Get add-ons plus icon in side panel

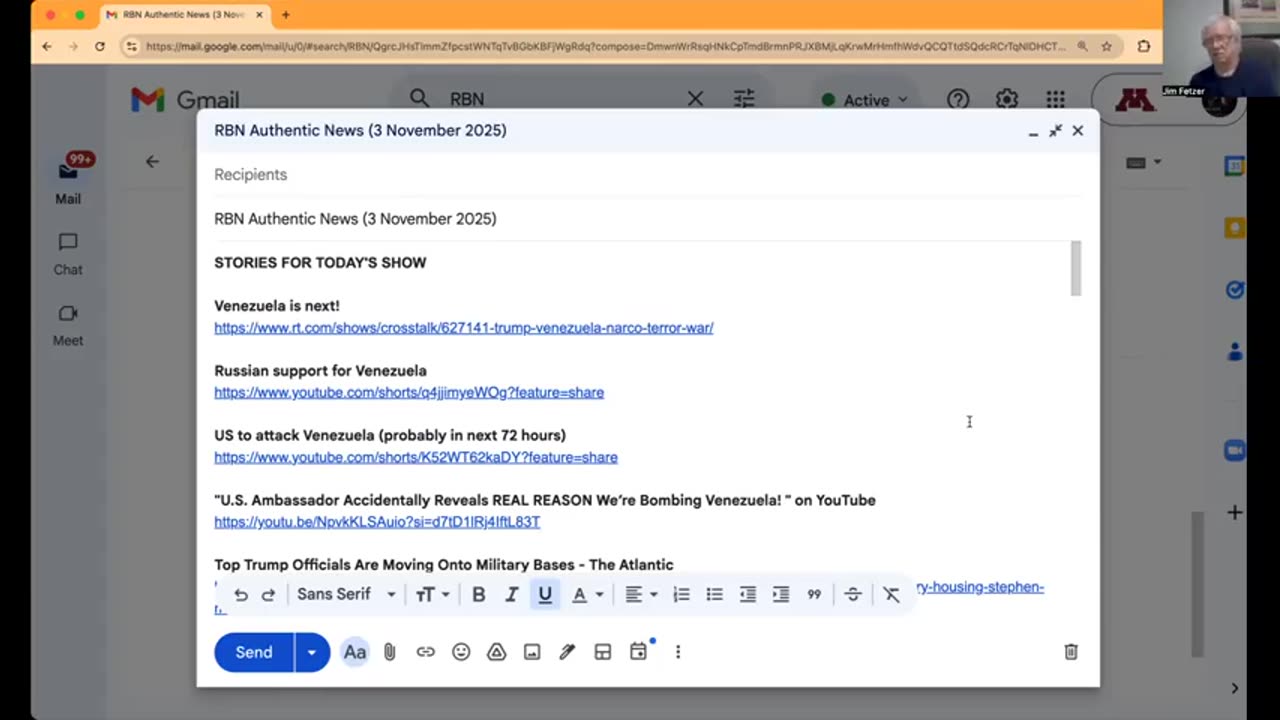1235,512
